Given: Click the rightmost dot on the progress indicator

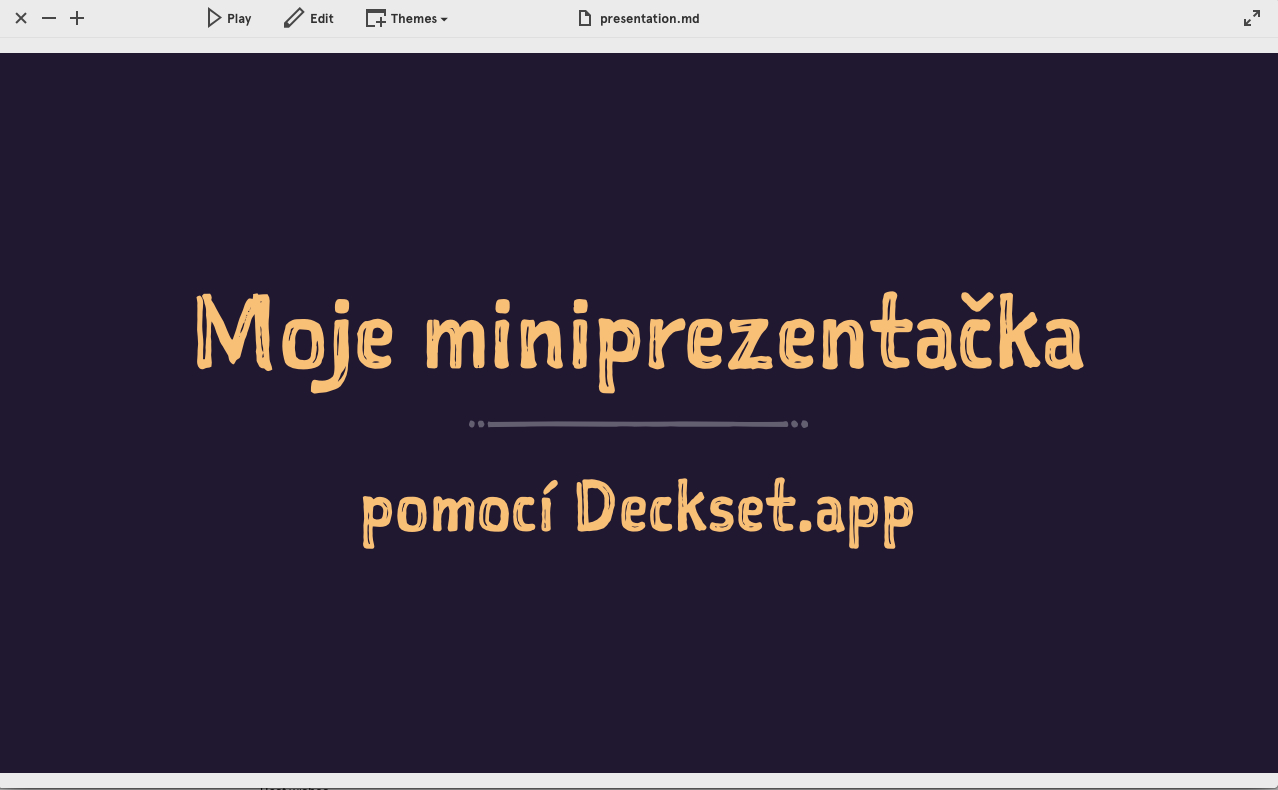Looking at the screenshot, I should (804, 423).
